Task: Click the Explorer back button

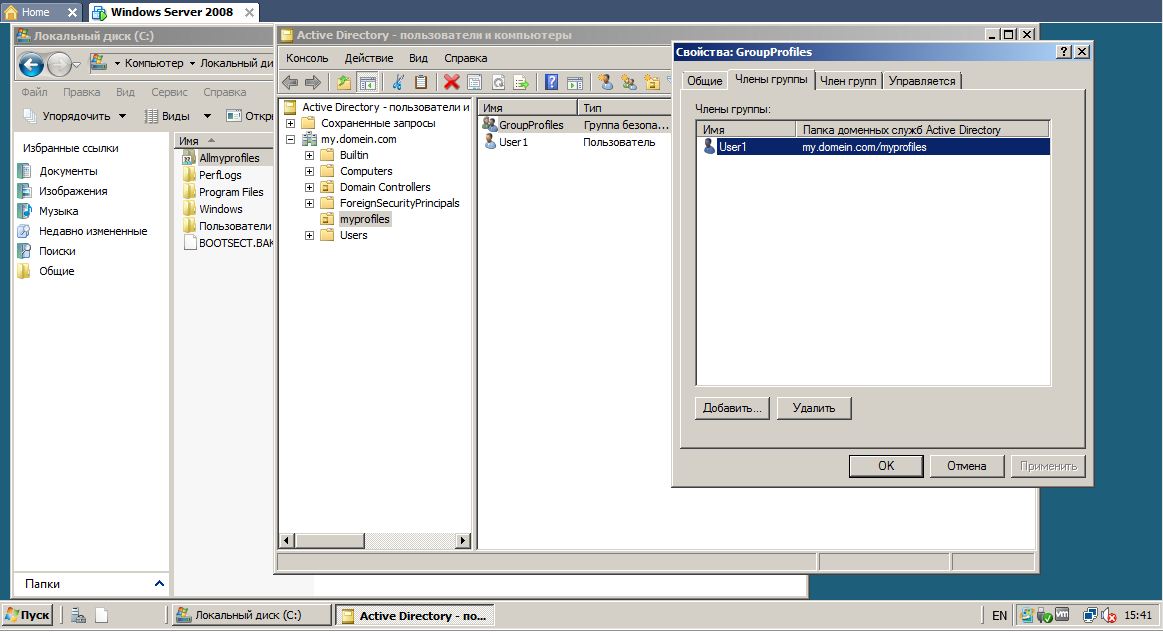Action: coord(31,65)
